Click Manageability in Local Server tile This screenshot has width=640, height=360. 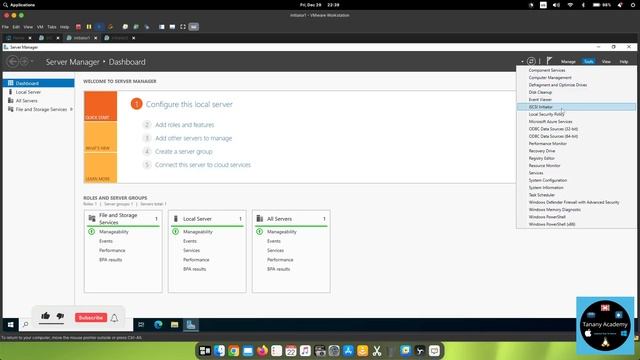[198, 232]
